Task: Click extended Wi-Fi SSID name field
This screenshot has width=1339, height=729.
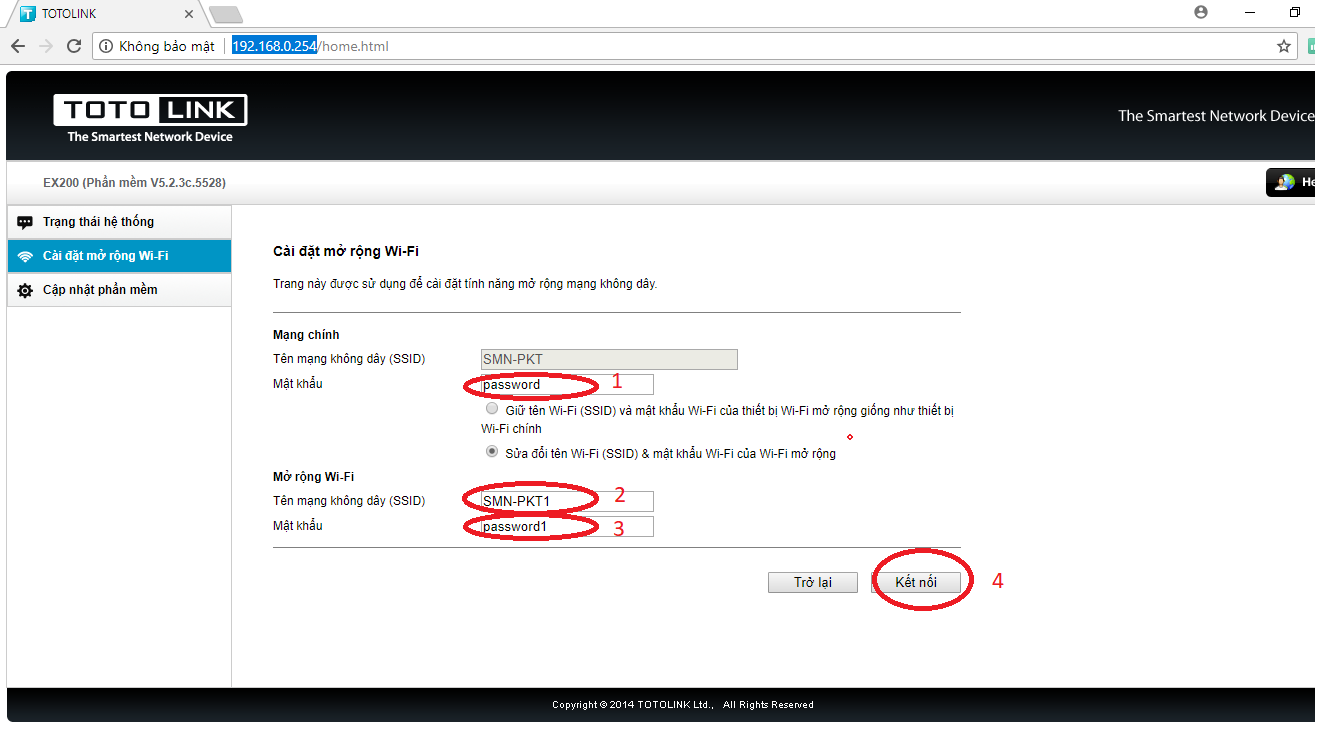Action: click(566, 501)
